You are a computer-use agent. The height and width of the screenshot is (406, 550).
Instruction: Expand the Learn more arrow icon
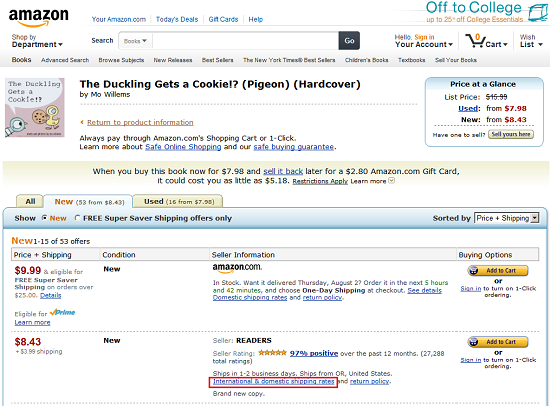pyautogui.click(x=391, y=181)
